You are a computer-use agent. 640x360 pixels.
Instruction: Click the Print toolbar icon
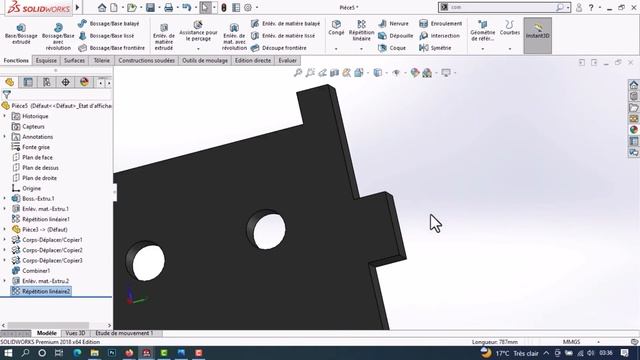[168, 7]
